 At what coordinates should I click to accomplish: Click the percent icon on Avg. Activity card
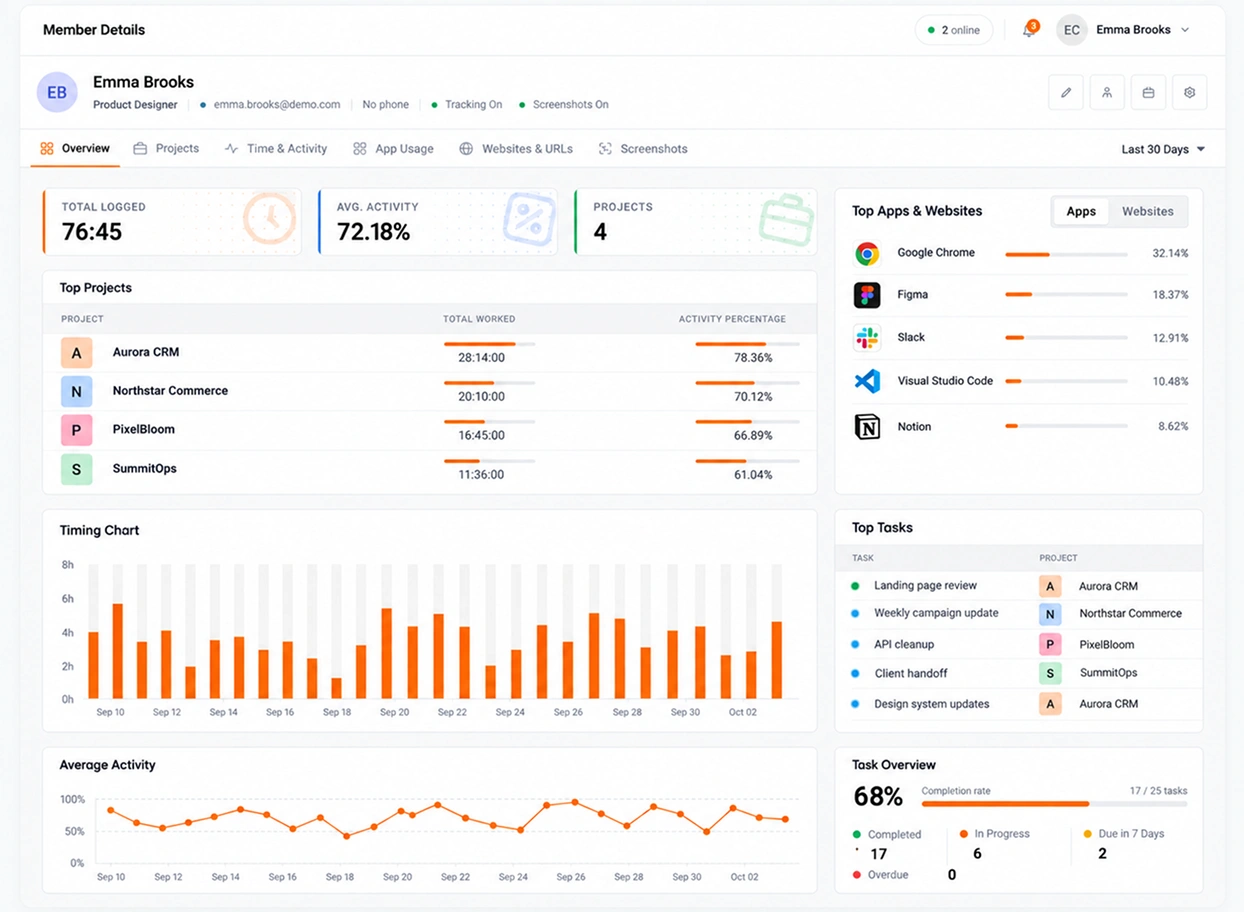(x=529, y=219)
